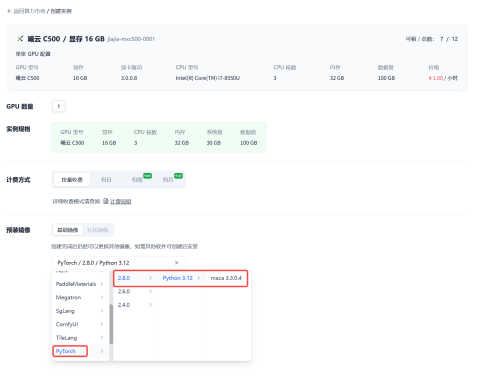This screenshot has width=500, height=381.
Task: Clear the selected PyTorch image with X
Action: [177, 263]
